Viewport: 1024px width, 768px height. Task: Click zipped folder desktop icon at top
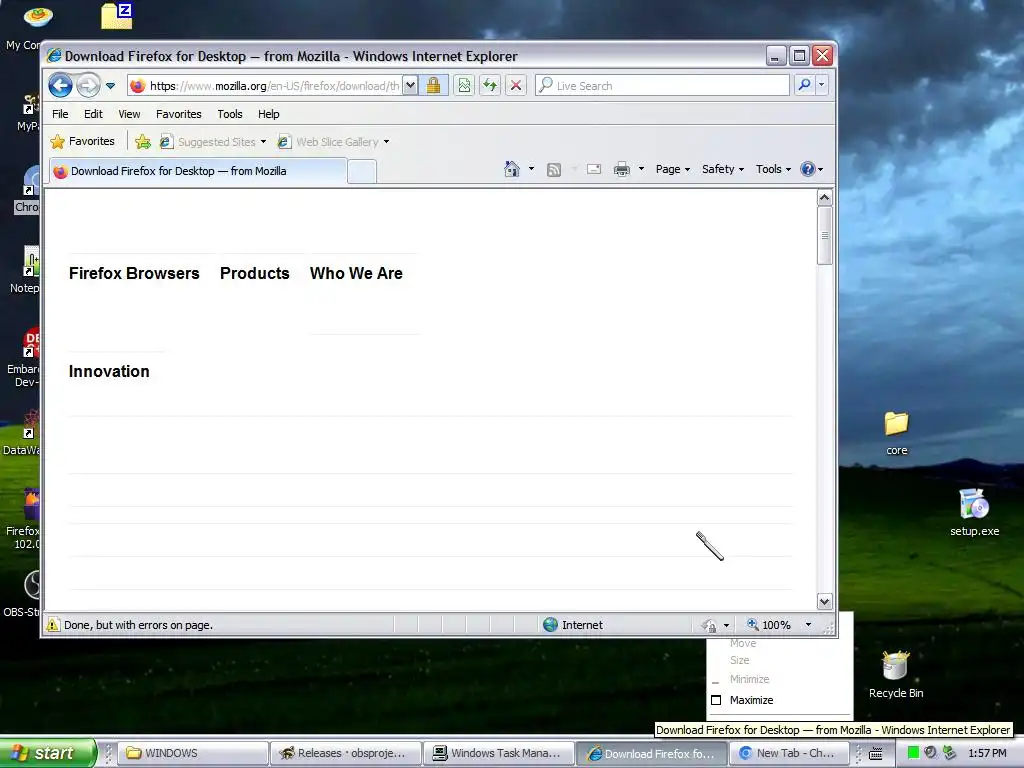[117, 16]
